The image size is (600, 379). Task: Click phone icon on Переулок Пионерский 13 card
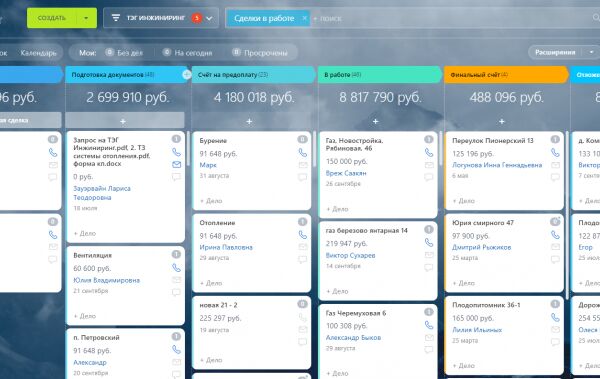555,153
